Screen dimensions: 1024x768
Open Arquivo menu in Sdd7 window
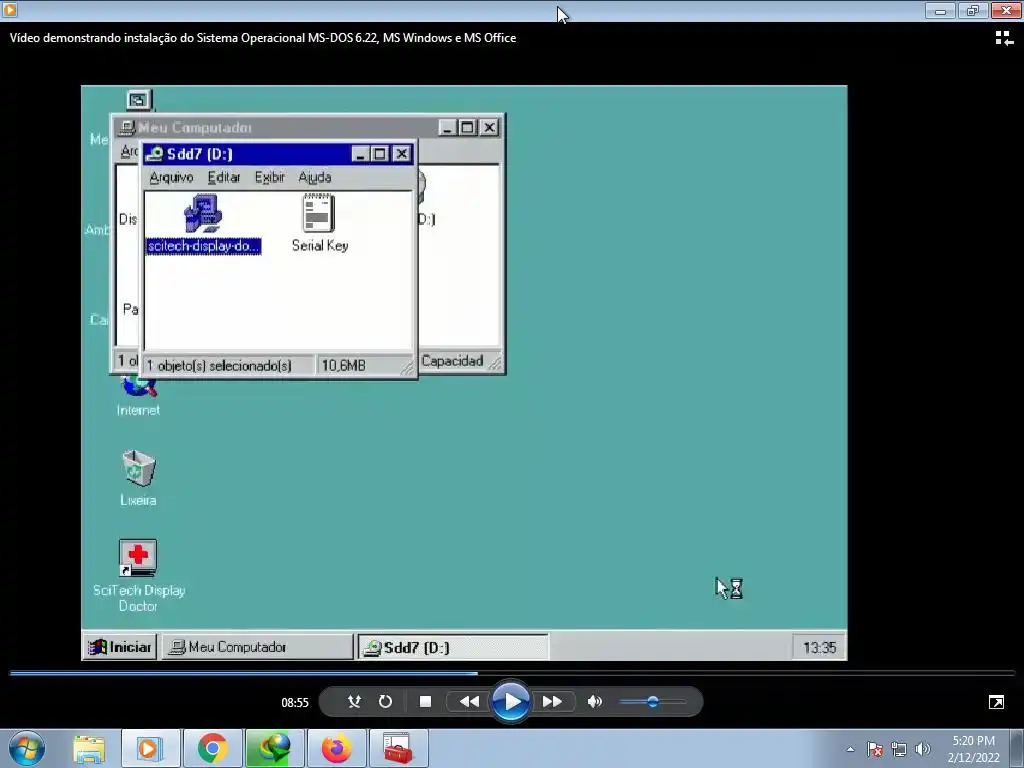(171, 177)
